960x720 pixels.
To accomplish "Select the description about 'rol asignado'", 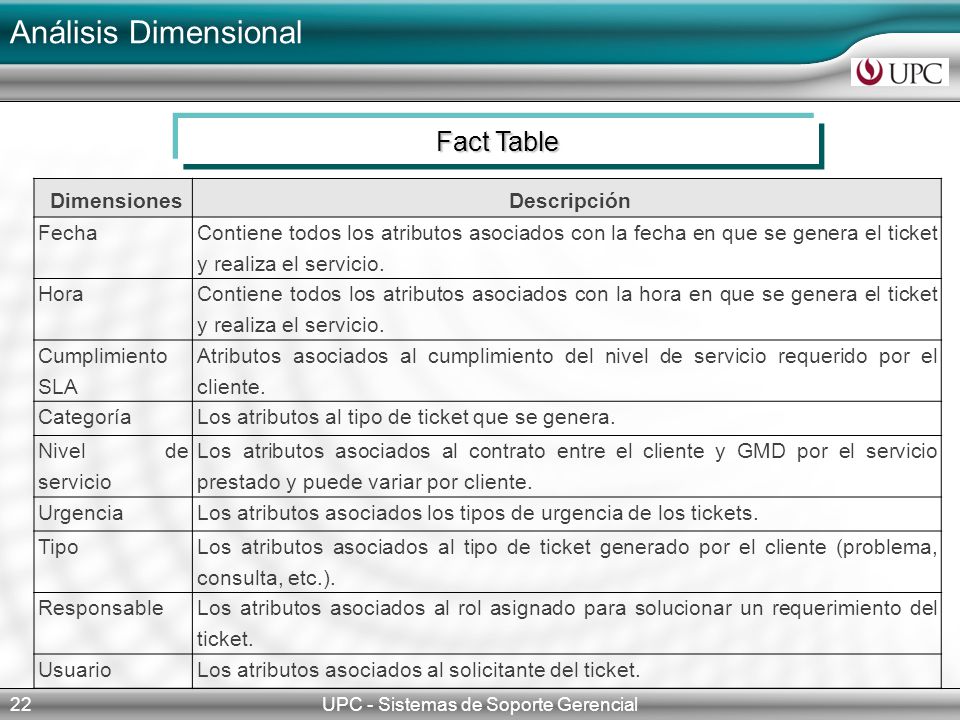I will click(567, 623).
